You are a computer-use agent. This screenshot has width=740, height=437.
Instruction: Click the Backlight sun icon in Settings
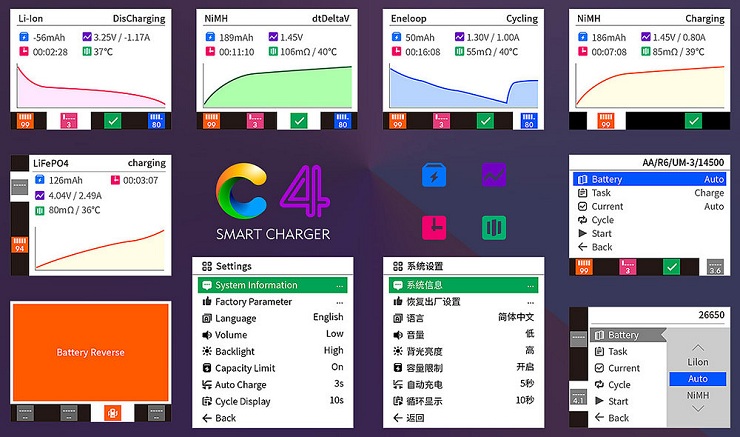coord(207,351)
